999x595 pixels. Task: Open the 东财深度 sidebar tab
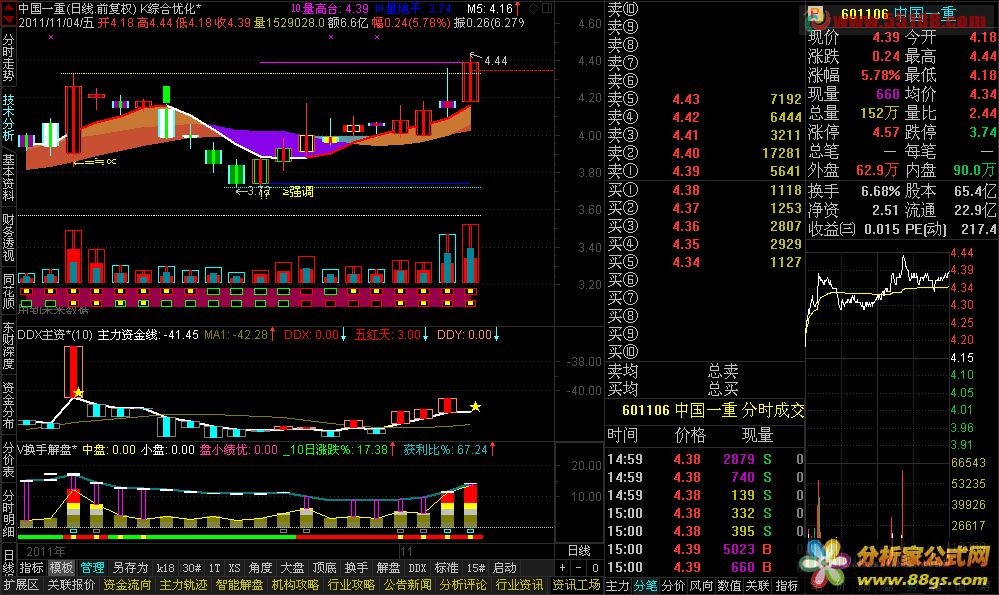pos(8,345)
